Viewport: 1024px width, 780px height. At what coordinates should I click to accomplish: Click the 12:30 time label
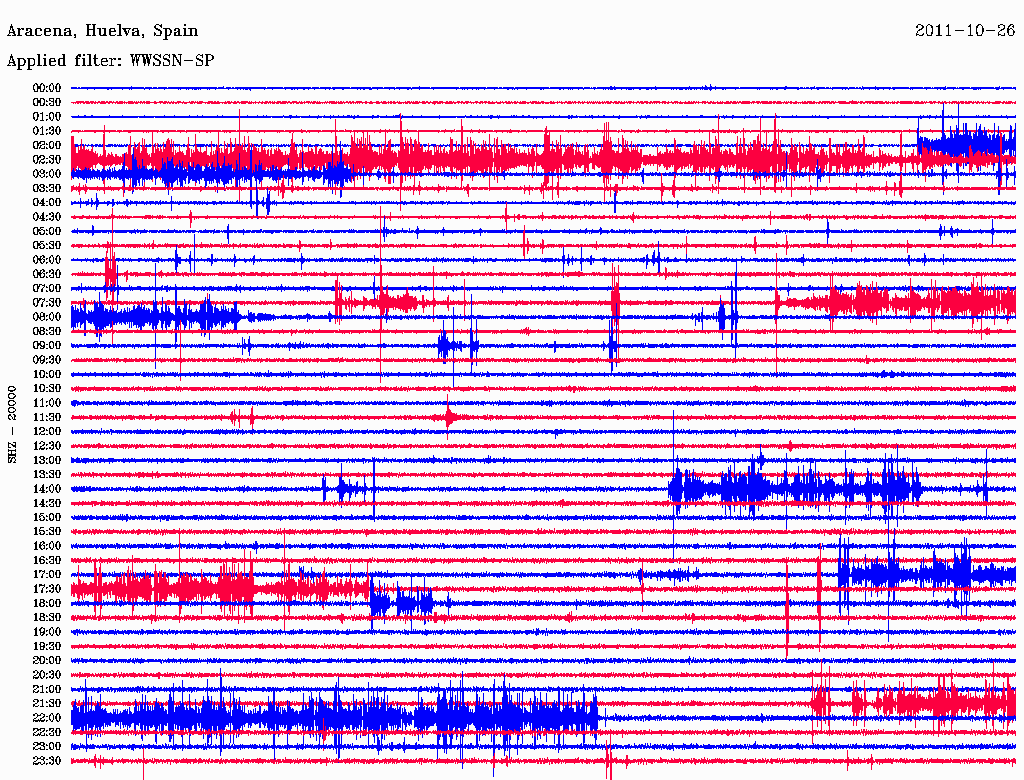pos(46,446)
